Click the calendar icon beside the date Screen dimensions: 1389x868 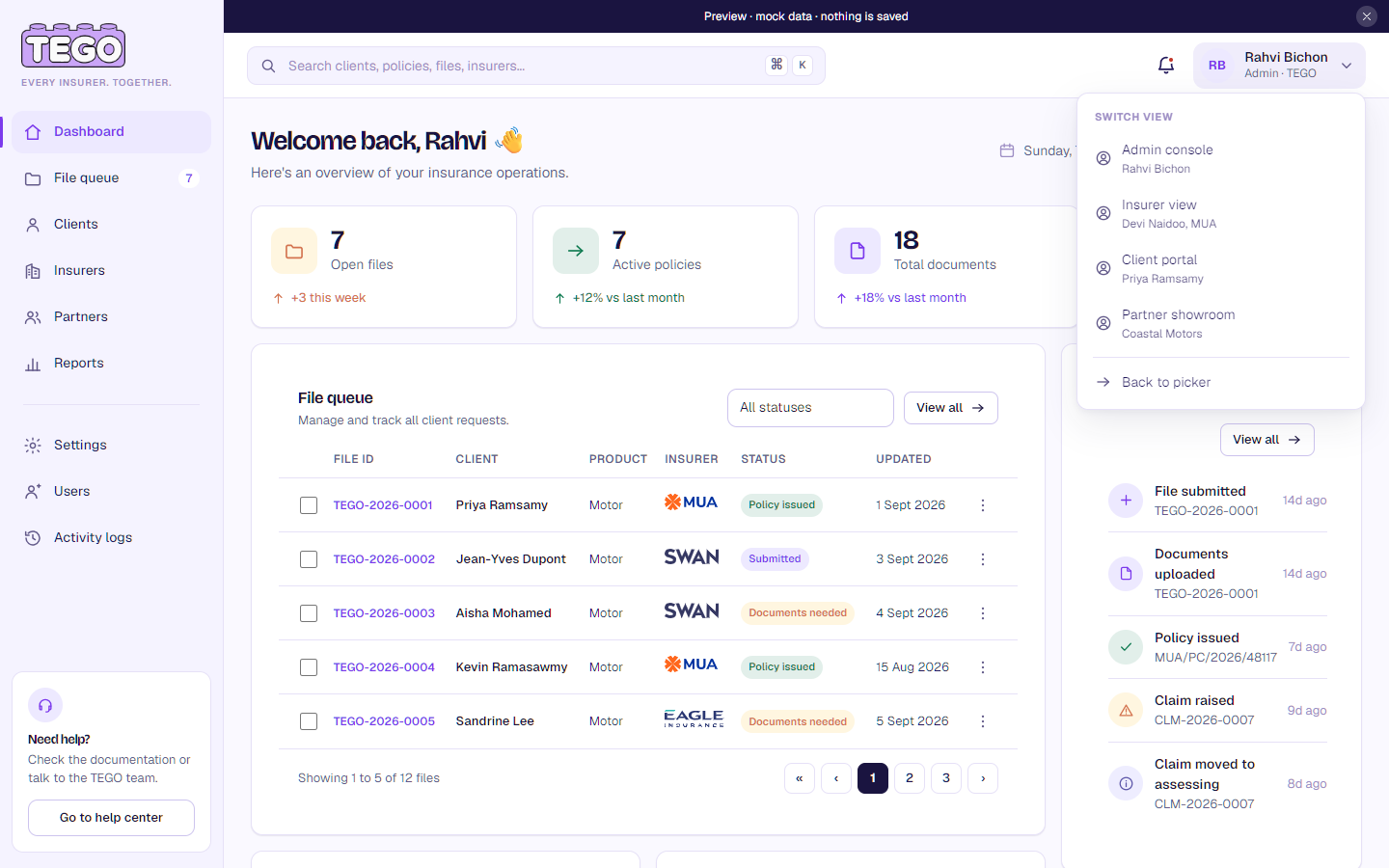click(x=1007, y=150)
